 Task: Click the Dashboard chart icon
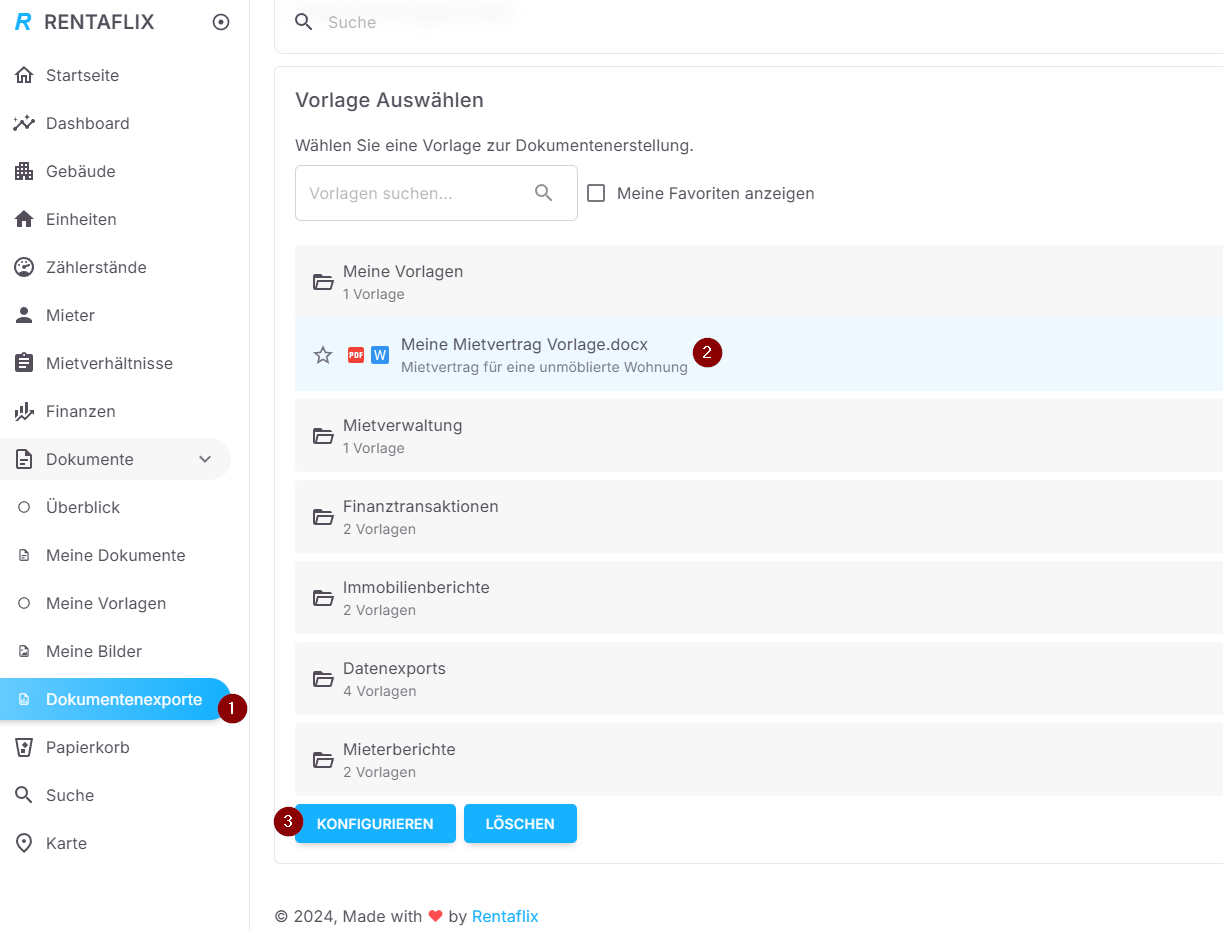24,124
